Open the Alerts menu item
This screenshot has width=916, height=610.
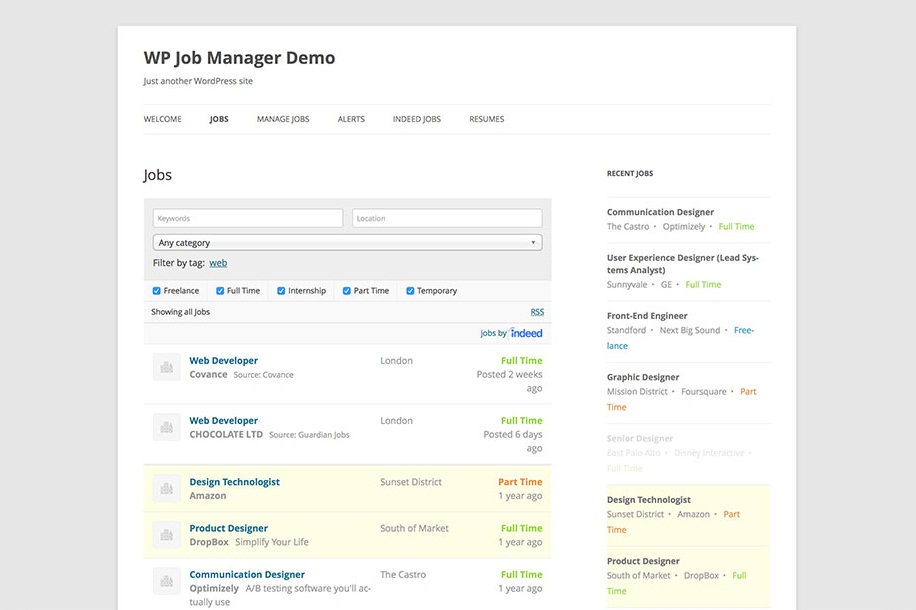[351, 119]
